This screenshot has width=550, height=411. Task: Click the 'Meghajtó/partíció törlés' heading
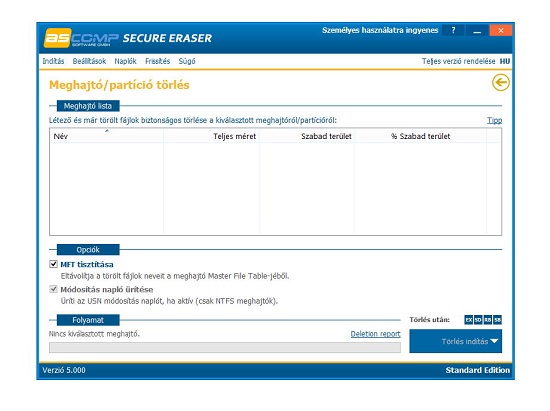click(119, 85)
